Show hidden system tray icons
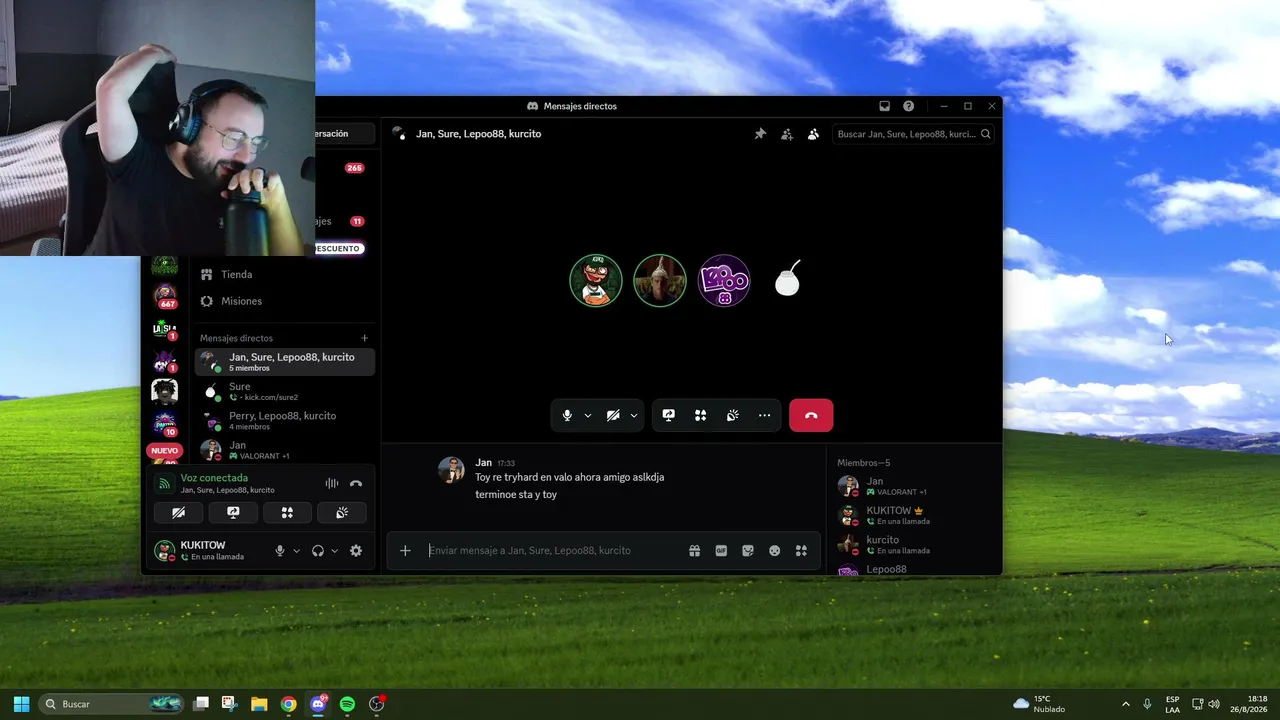The width and height of the screenshot is (1280, 720). 1126,704
